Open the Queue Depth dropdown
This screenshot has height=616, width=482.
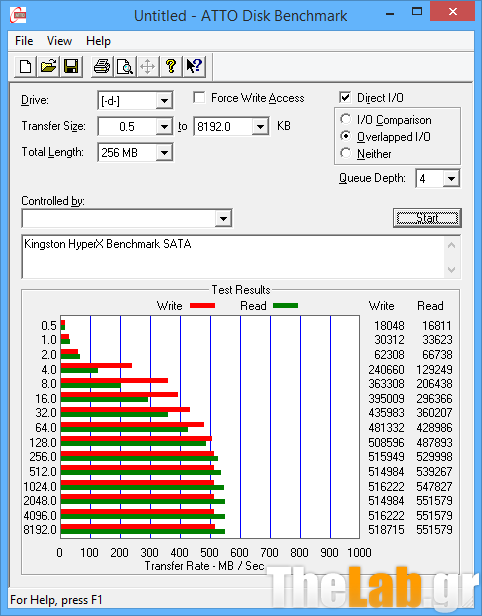[451, 179]
